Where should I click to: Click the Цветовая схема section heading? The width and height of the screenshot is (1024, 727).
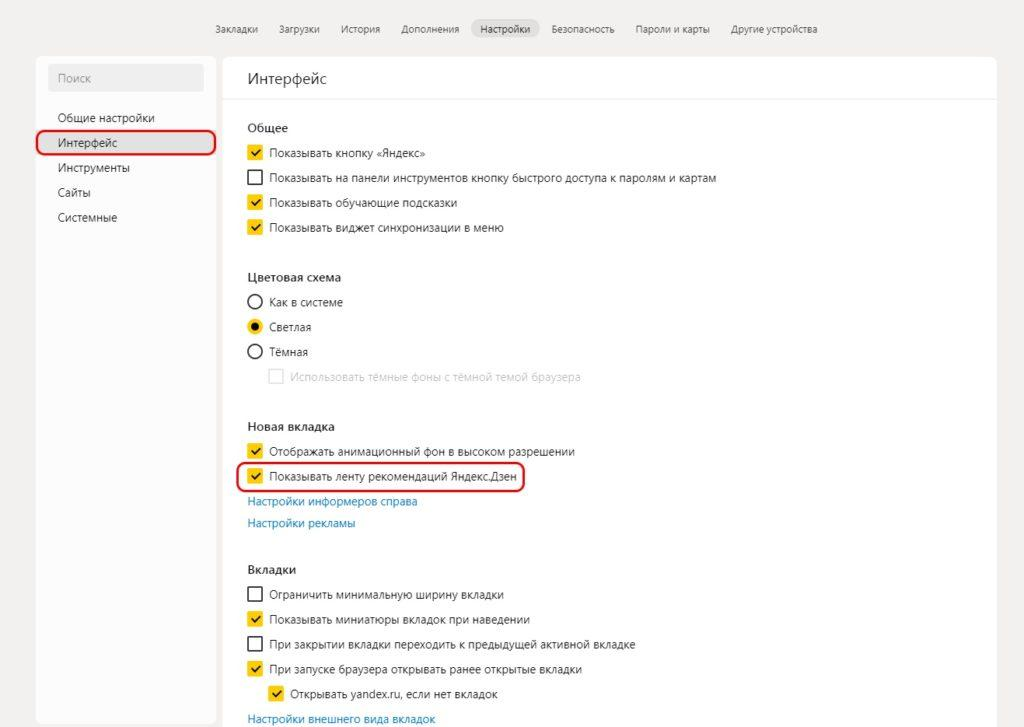[x=294, y=278]
